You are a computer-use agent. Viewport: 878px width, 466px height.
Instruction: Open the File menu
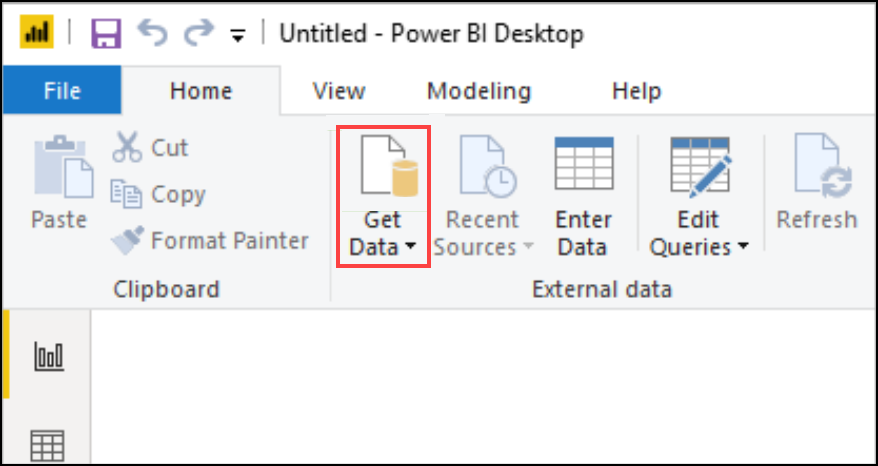pyautogui.click(x=61, y=91)
